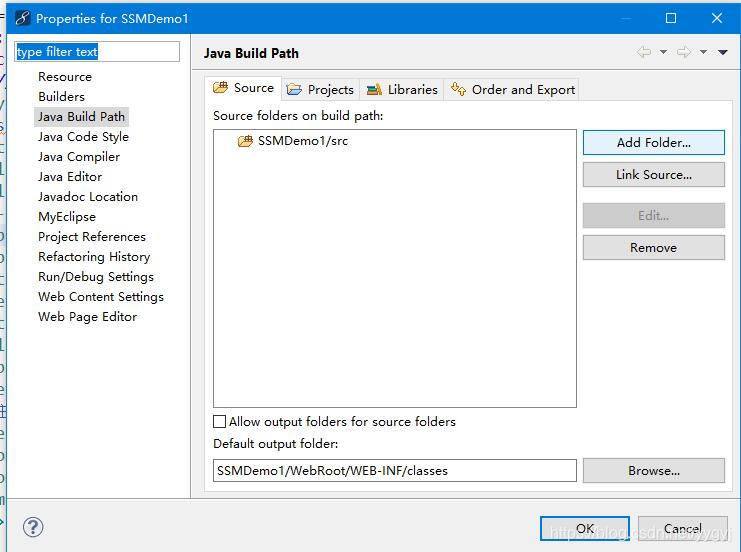Open the view menu black dropdown arrow
The image size is (741, 552).
[723, 52]
